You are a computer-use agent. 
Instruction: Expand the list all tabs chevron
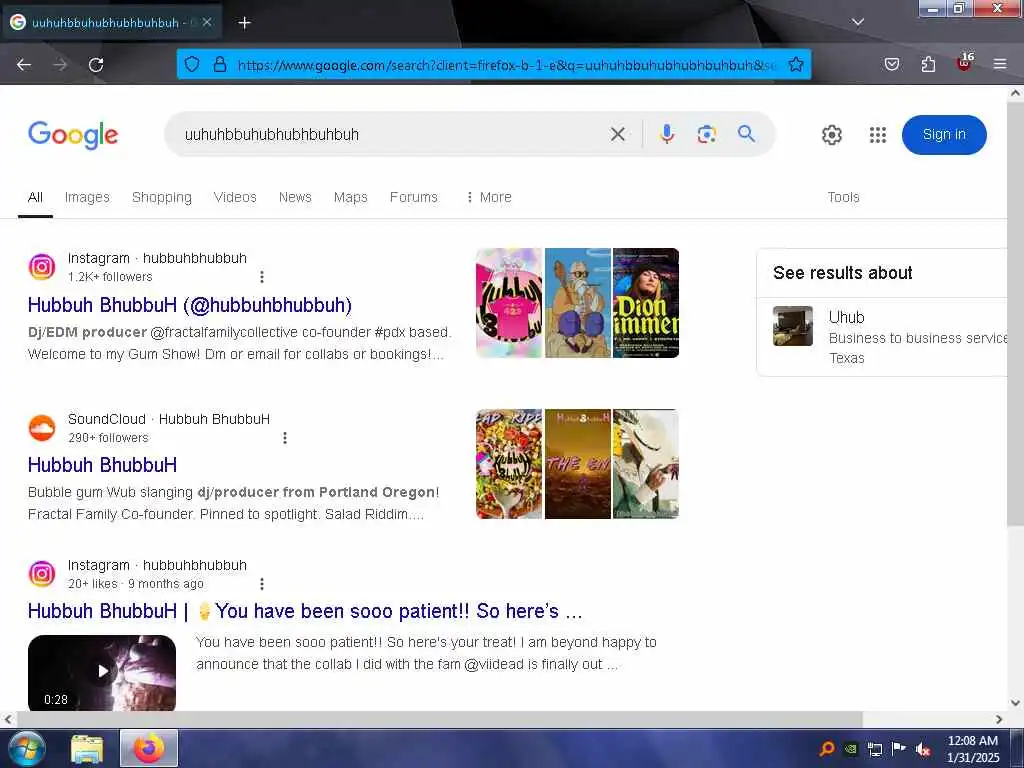coord(857,22)
